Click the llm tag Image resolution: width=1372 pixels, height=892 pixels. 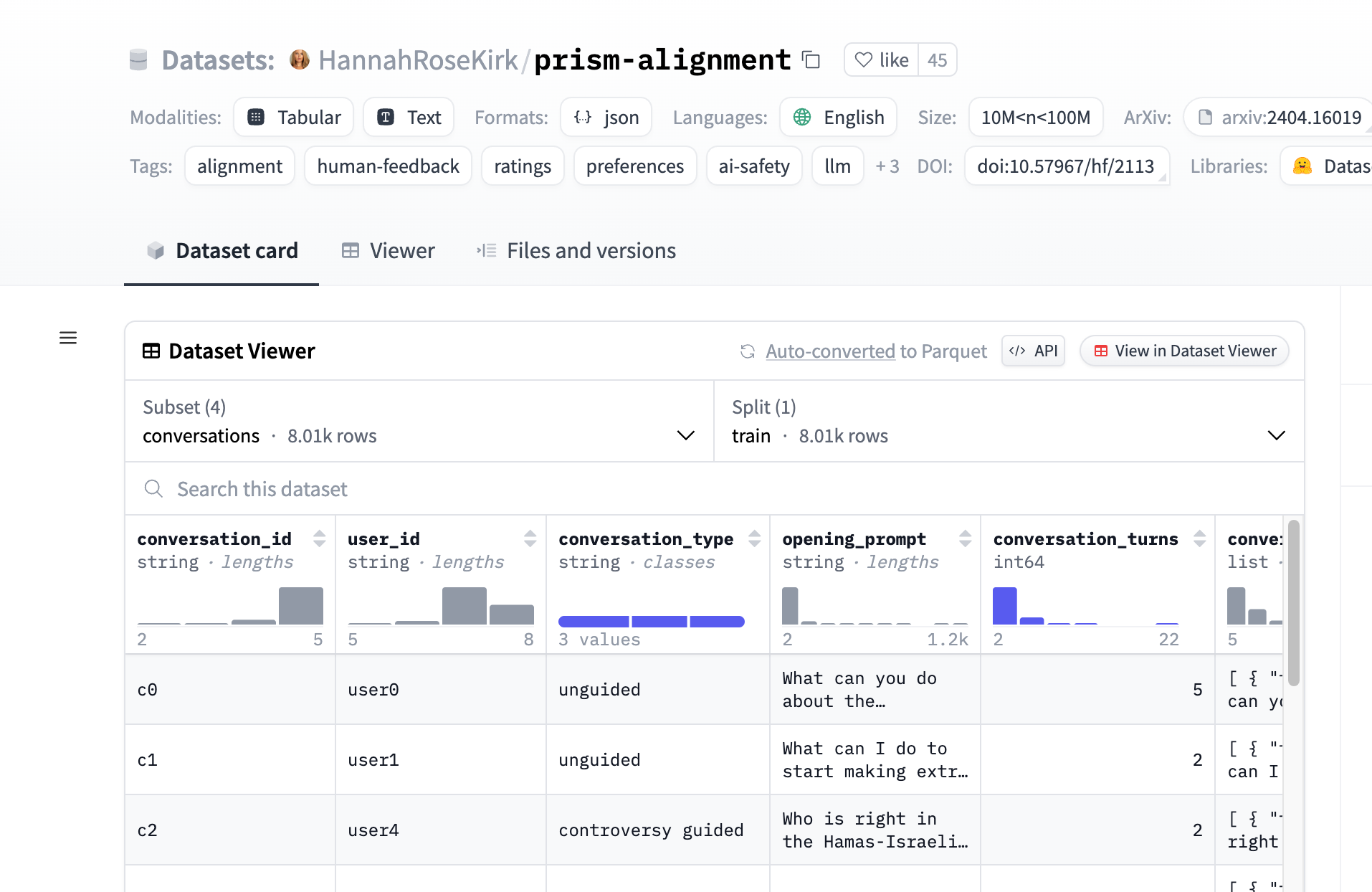[838, 166]
